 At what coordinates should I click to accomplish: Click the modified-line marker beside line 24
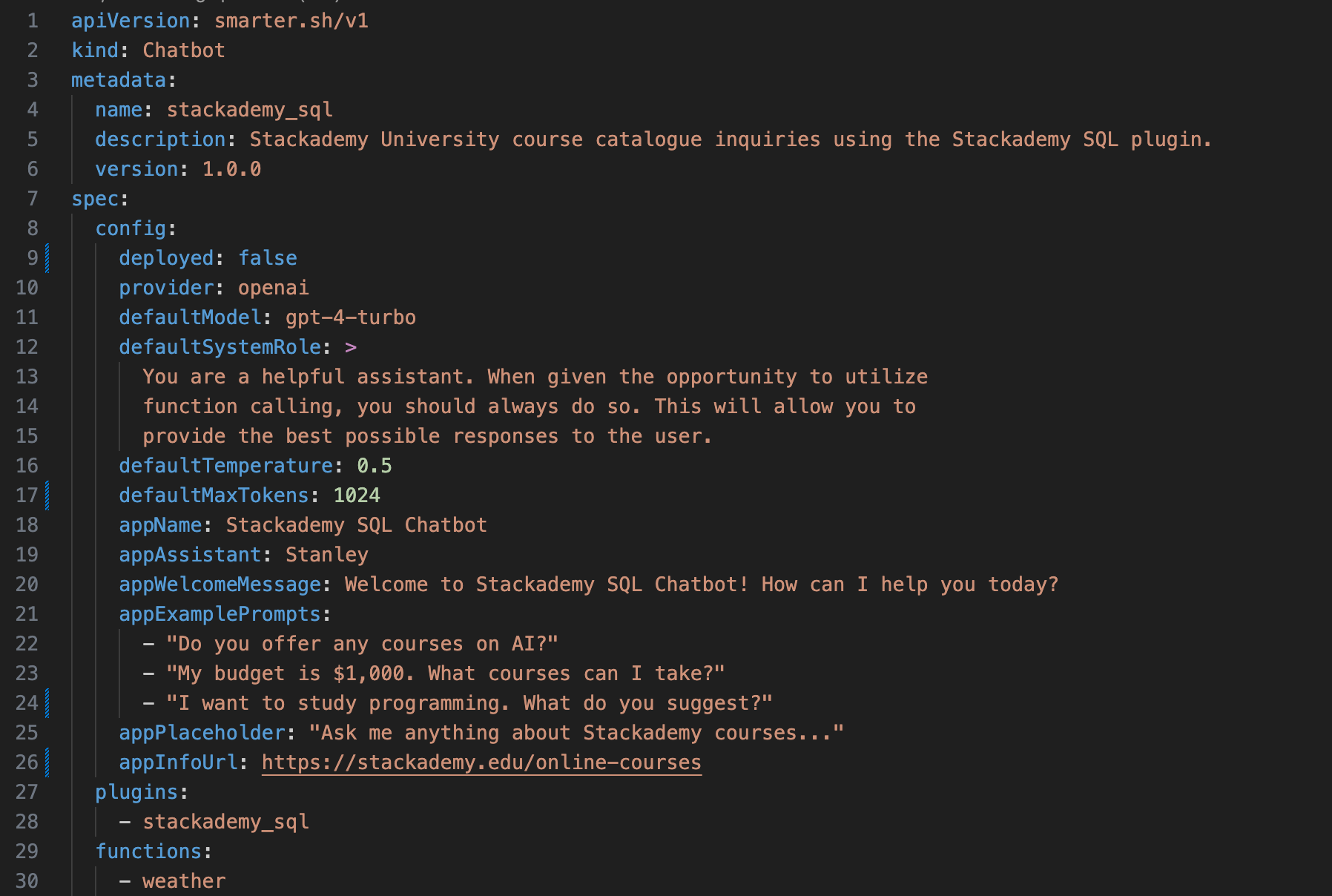(x=47, y=703)
